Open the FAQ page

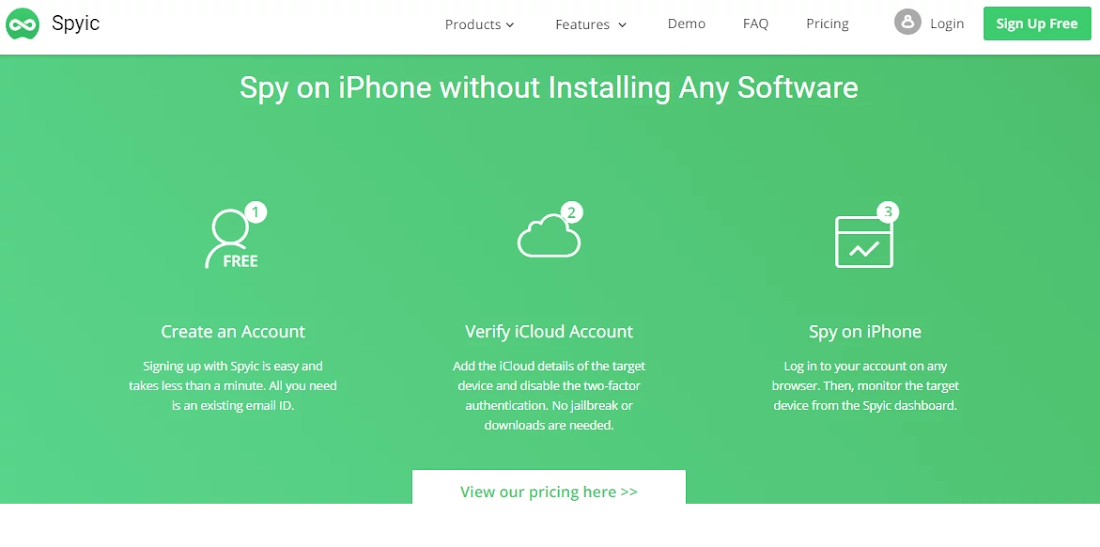756,24
